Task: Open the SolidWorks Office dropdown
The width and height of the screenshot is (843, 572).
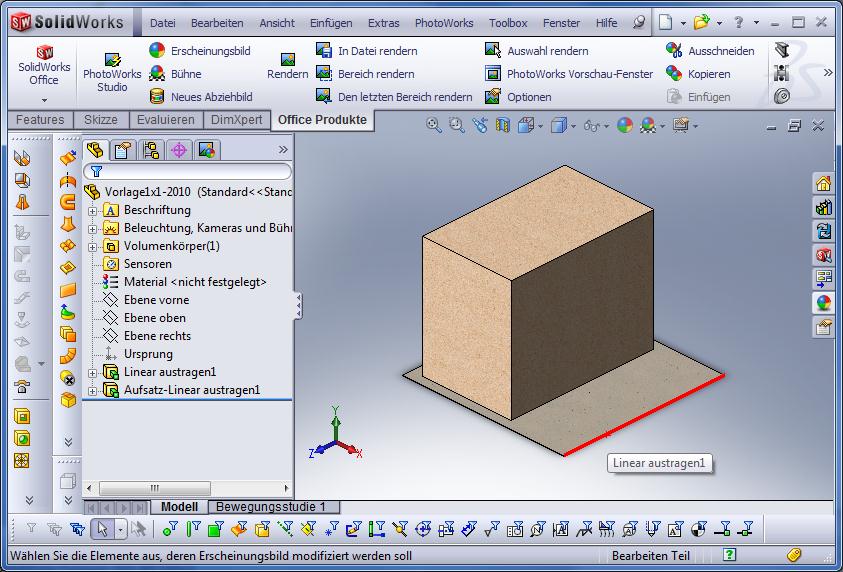Action: [x=44, y=100]
